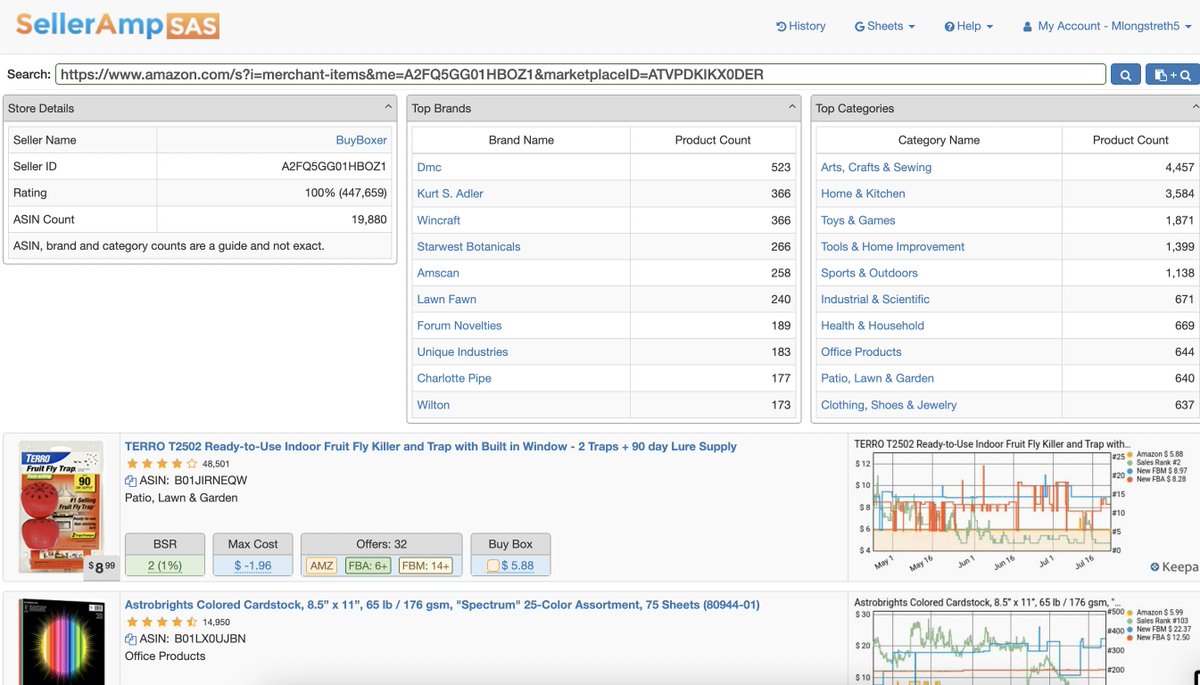Click the $8.99 price tag
Image resolution: width=1200 pixels, height=685 pixels.
tap(102, 567)
